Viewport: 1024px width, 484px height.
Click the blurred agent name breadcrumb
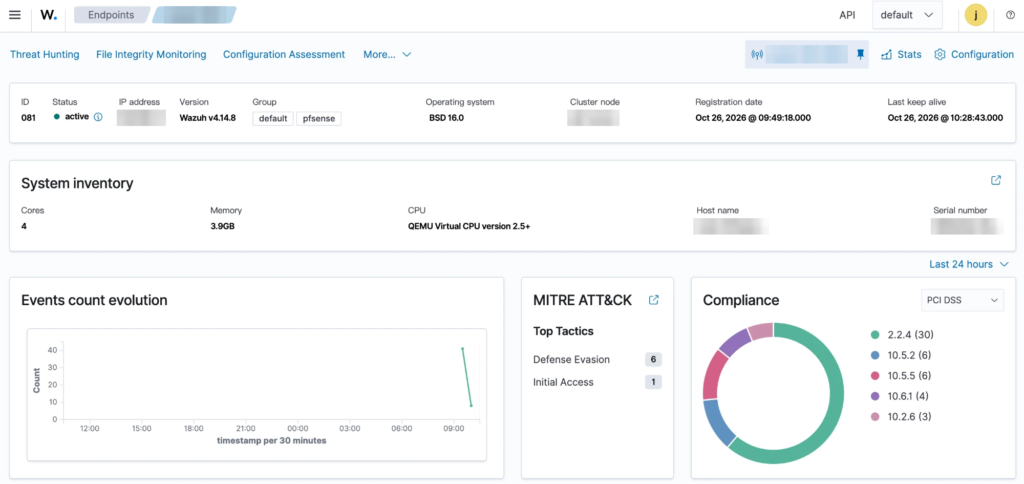point(195,14)
